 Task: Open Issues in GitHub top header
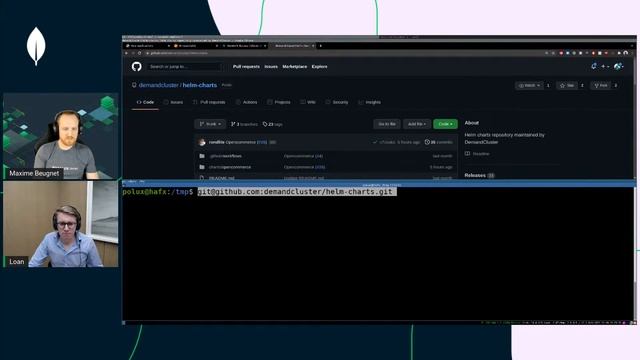[271, 67]
